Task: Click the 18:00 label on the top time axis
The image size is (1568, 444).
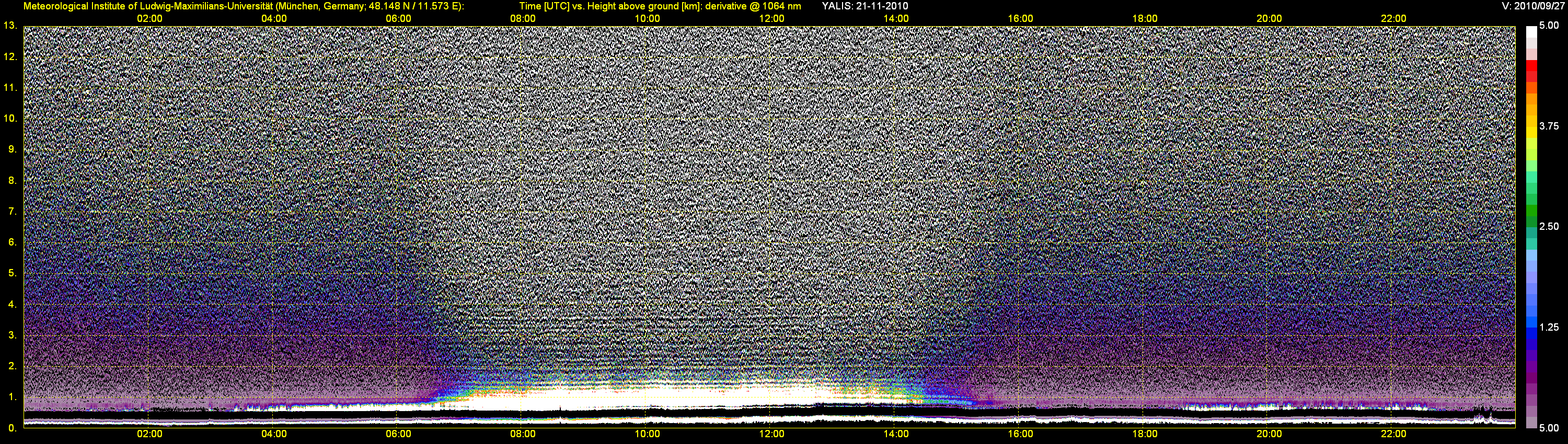Action: coord(1145,18)
